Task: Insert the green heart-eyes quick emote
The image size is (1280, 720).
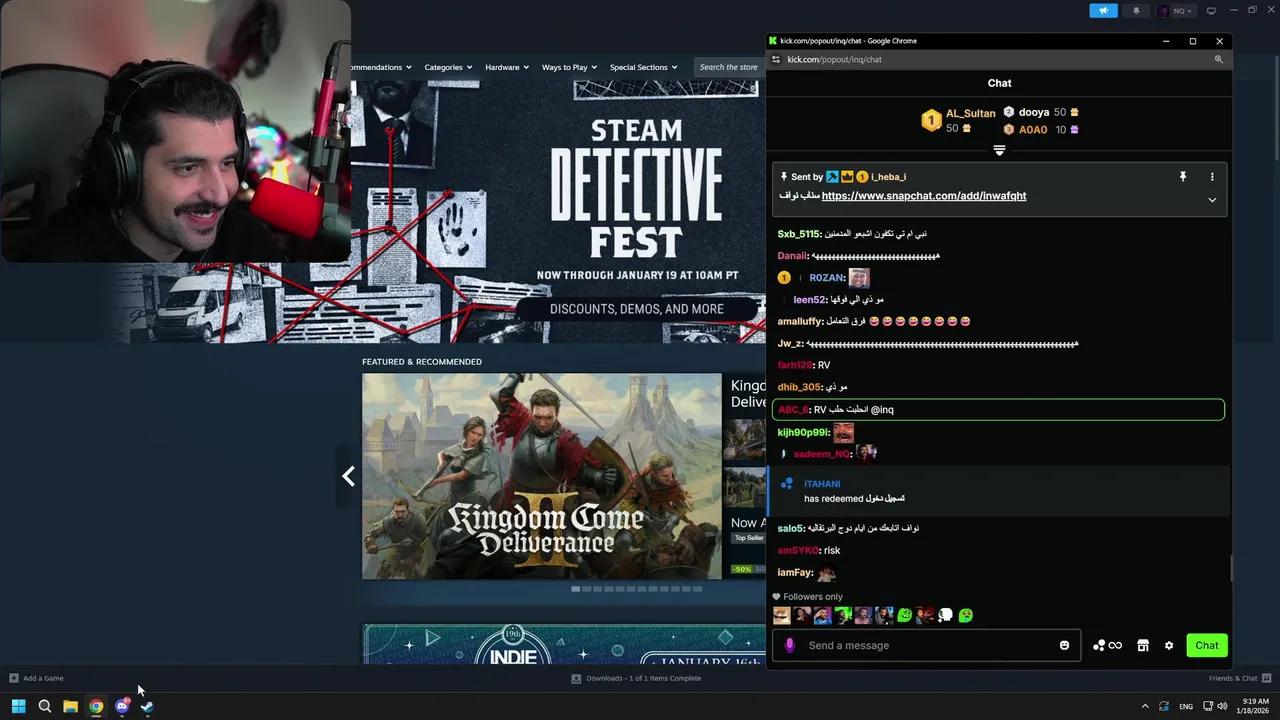Action: tap(966, 616)
